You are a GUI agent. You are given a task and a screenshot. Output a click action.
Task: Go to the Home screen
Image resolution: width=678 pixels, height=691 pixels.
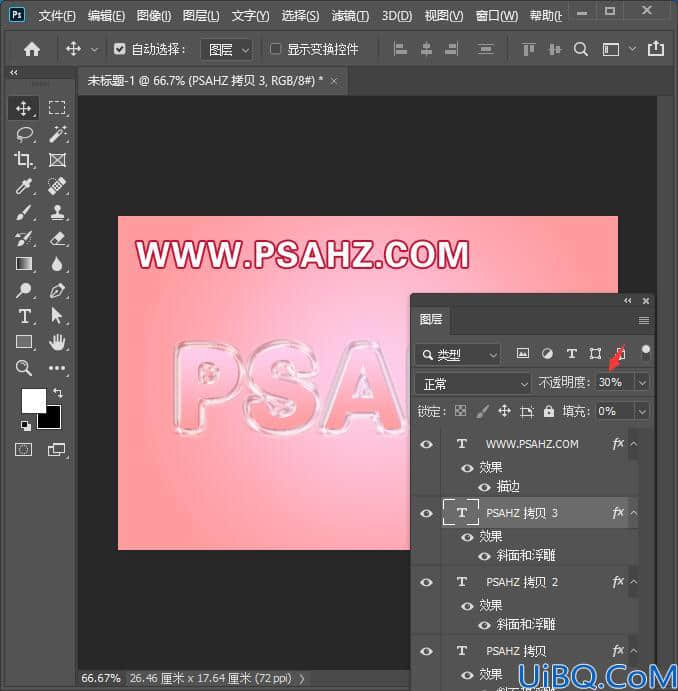click(x=32, y=49)
